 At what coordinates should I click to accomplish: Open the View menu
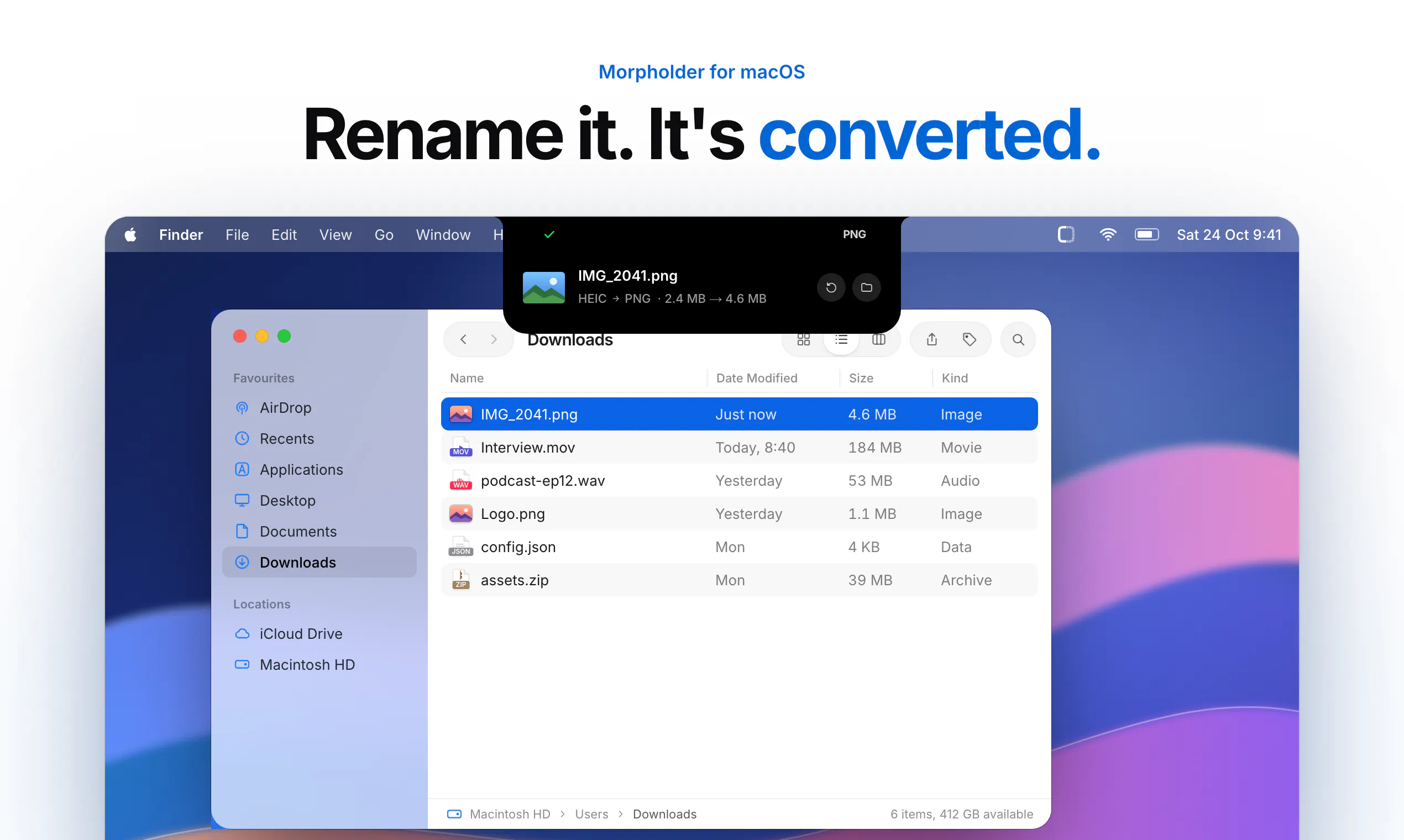pos(335,235)
